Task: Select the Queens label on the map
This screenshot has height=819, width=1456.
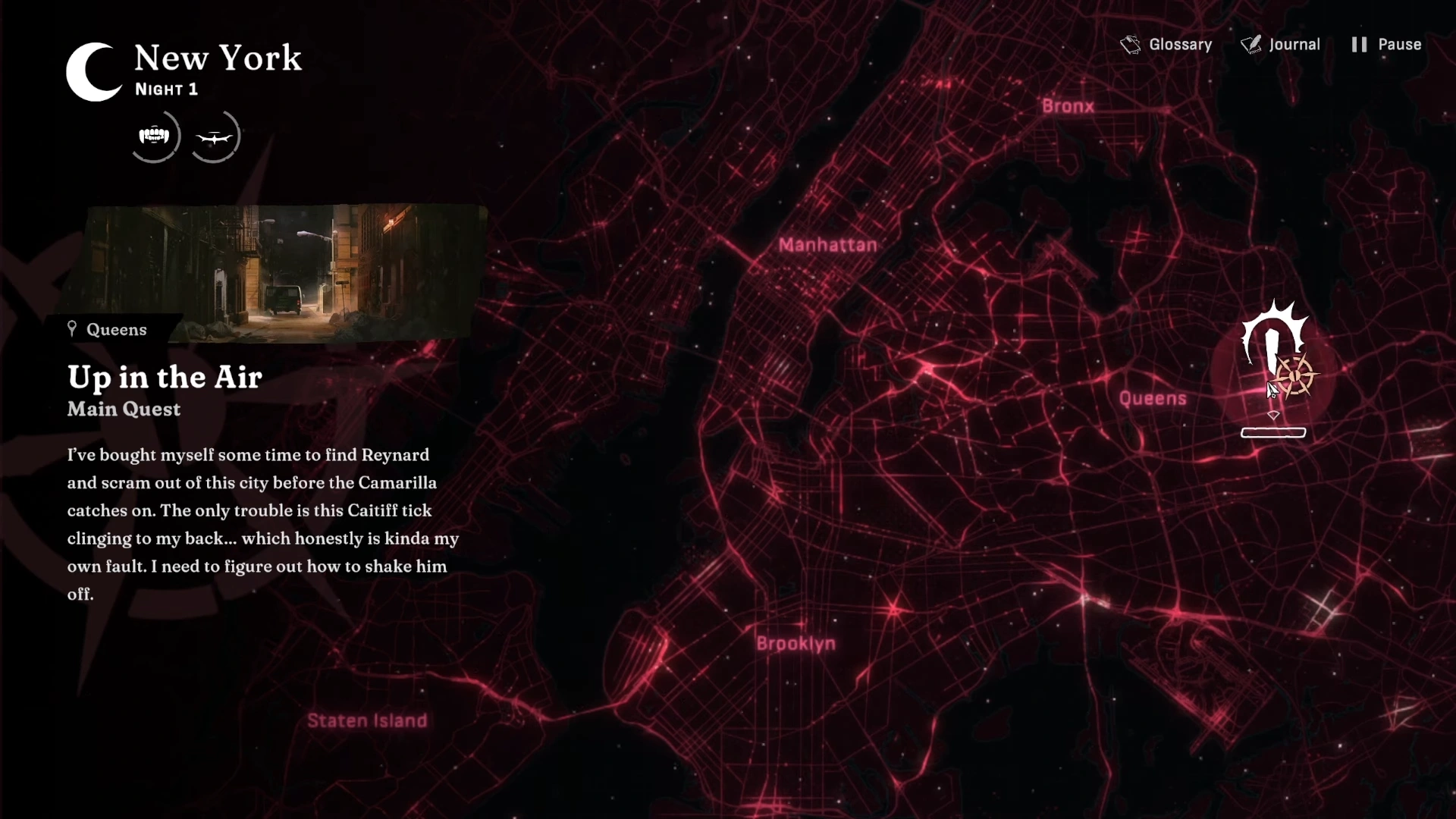Action: coord(1153,399)
